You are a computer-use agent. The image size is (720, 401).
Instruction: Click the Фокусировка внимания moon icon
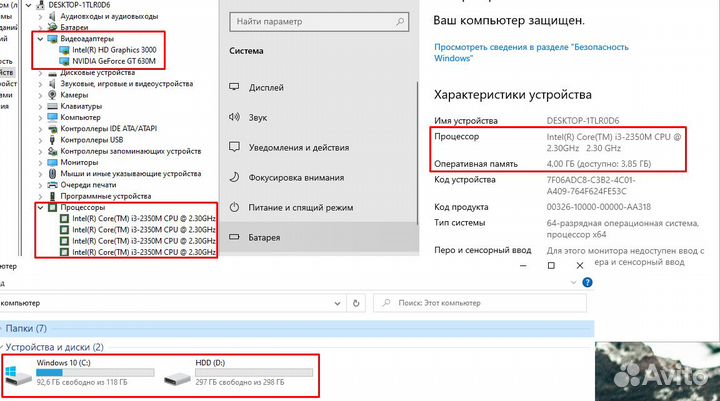click(234, 177)
